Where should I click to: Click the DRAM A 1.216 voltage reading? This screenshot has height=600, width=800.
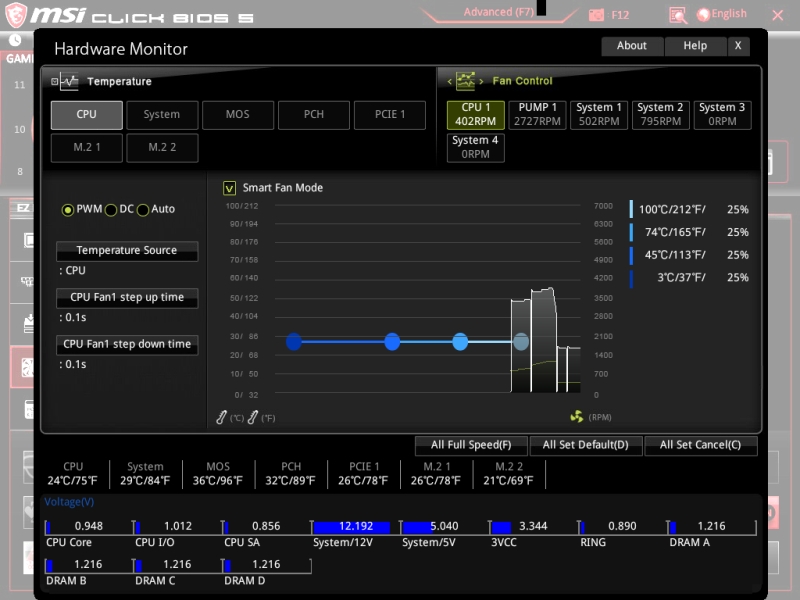tap(711, 527)
